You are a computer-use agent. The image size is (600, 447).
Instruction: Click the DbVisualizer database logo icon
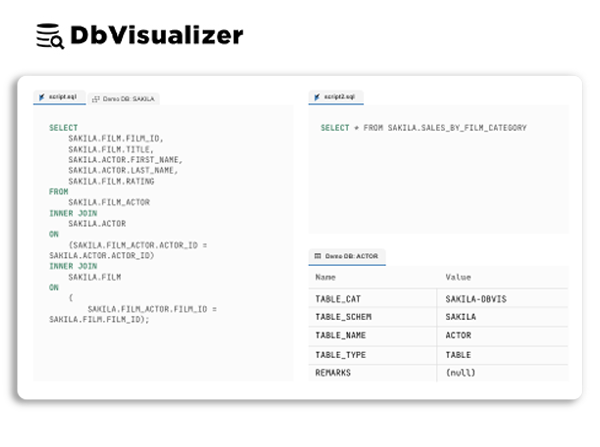coord(50,36)
